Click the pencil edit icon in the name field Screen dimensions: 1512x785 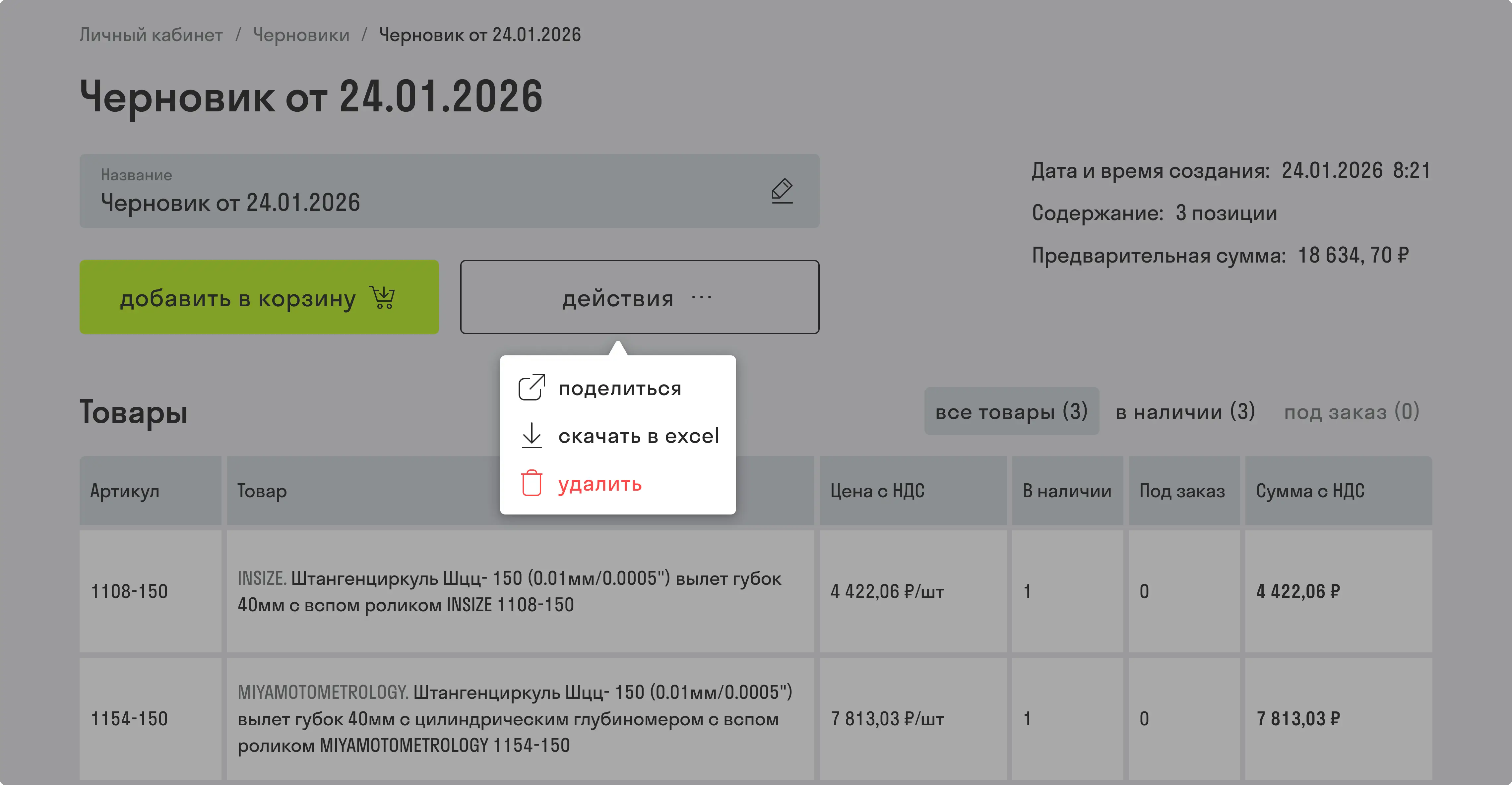click(x=782, y=191)
